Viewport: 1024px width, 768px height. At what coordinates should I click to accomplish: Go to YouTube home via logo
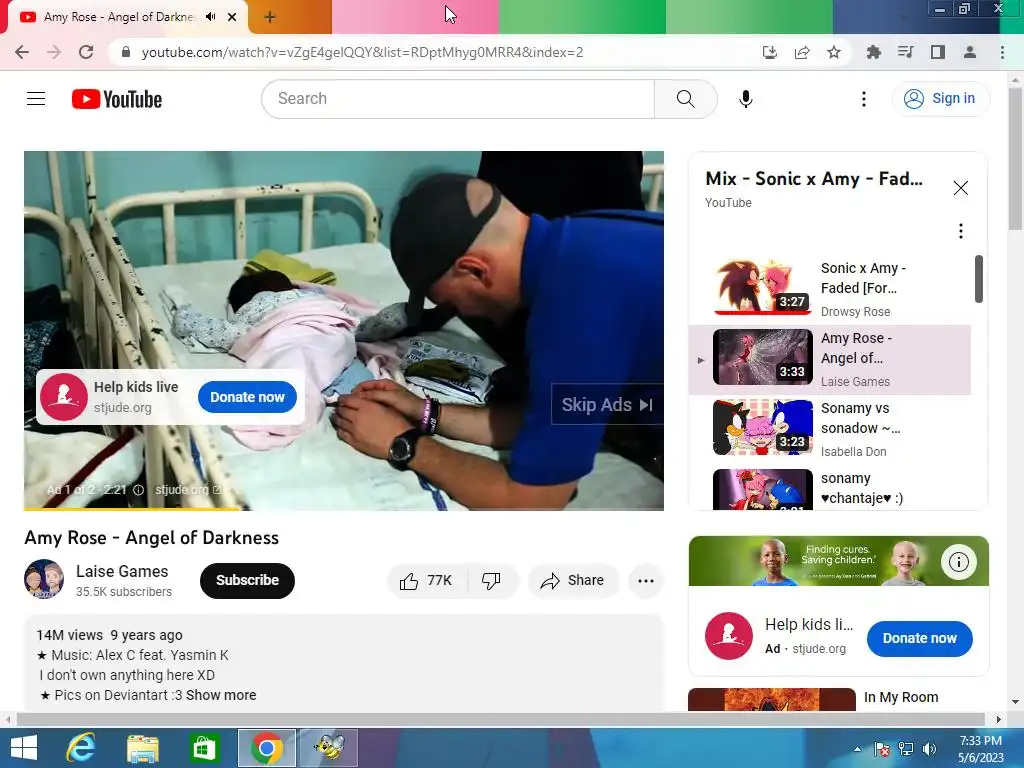(117, 99)
